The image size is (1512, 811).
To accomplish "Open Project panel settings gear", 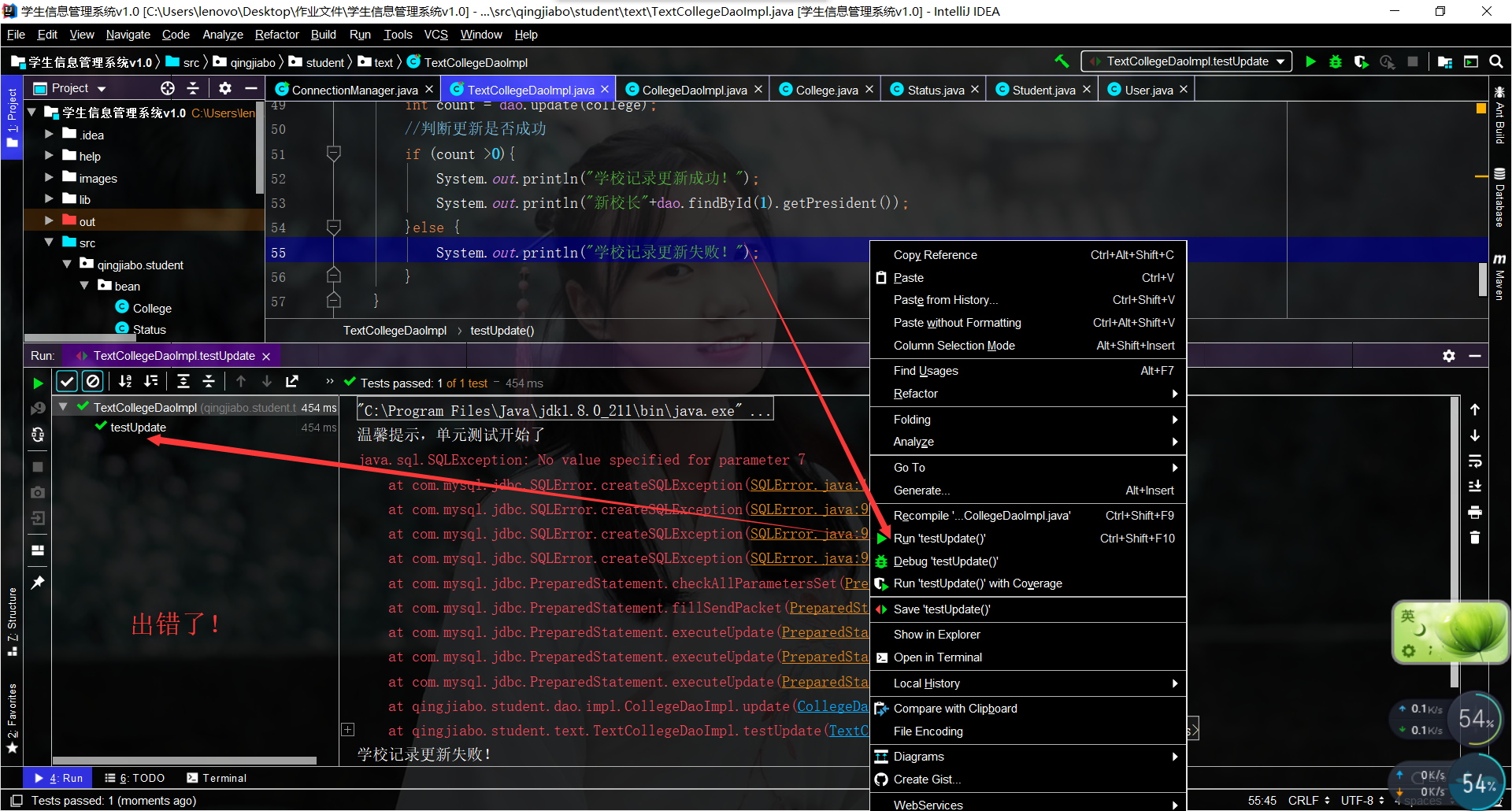I will pos(225,88).
